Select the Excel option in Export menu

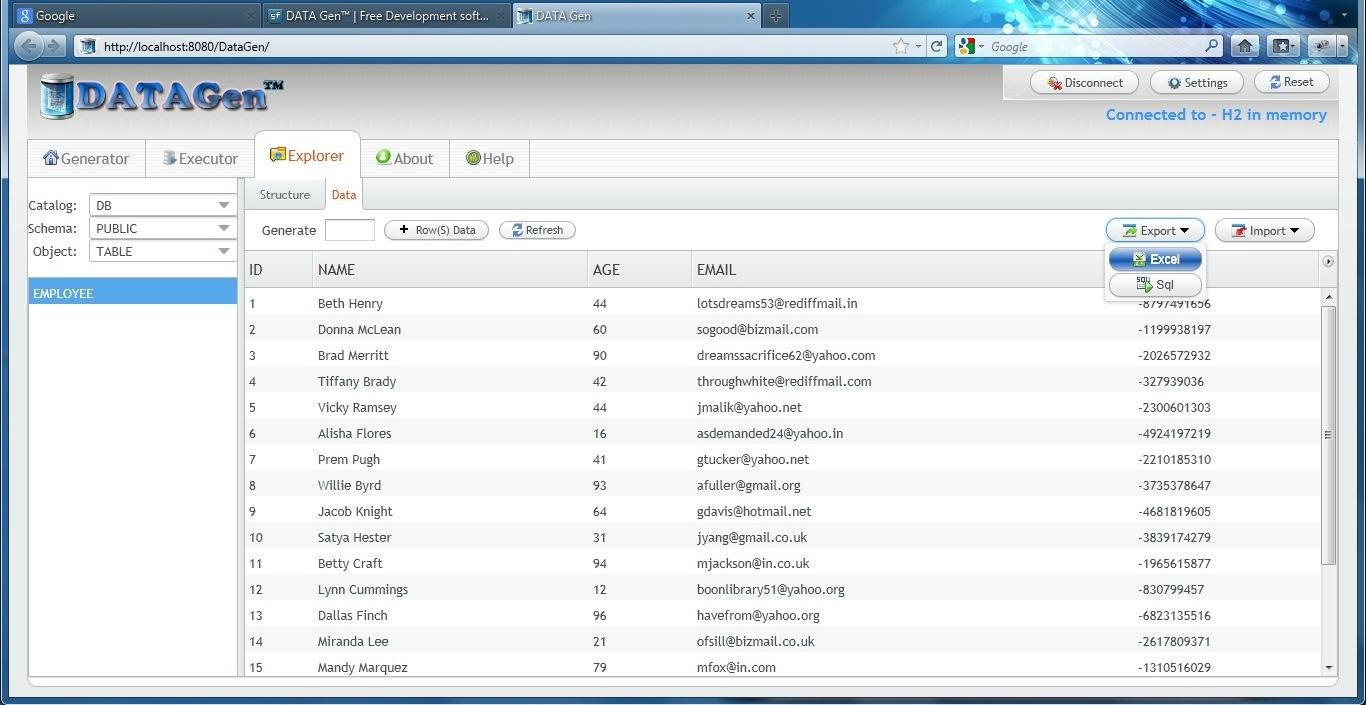(1154, 258)
